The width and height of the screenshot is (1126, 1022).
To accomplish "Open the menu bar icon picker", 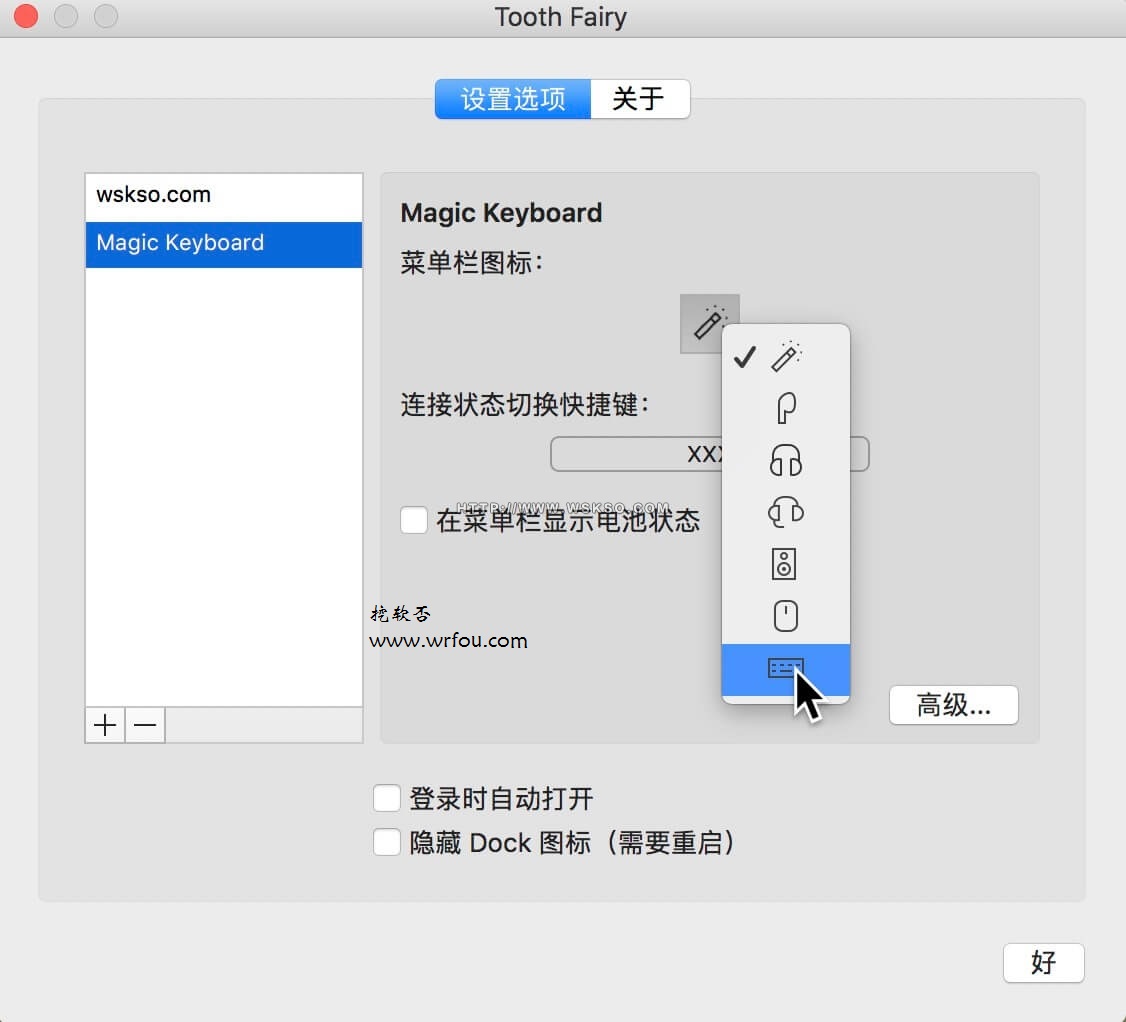I will (709, 323).
